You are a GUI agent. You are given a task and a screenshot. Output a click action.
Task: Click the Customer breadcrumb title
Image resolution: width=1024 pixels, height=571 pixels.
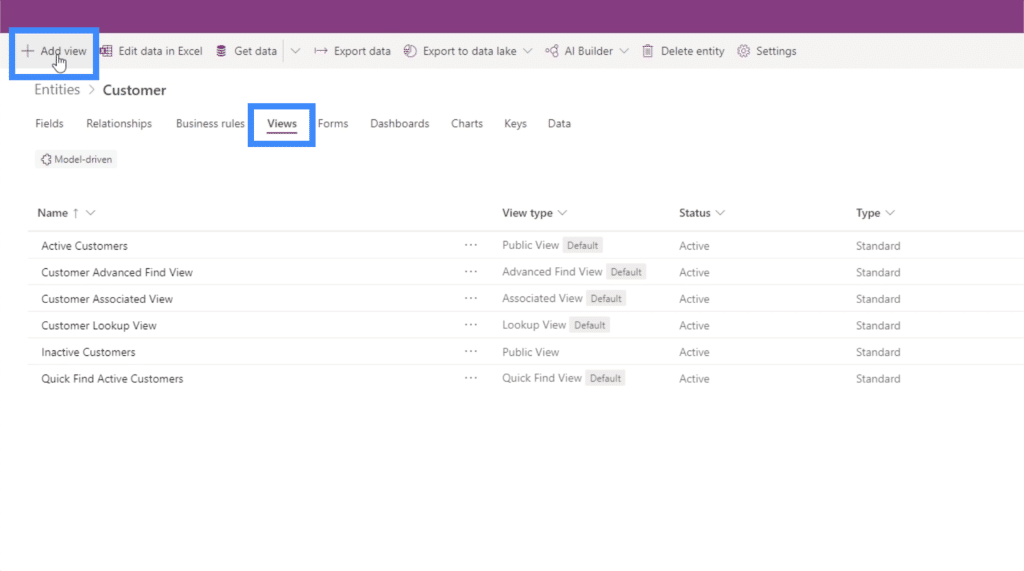click(x=135, y=90)
